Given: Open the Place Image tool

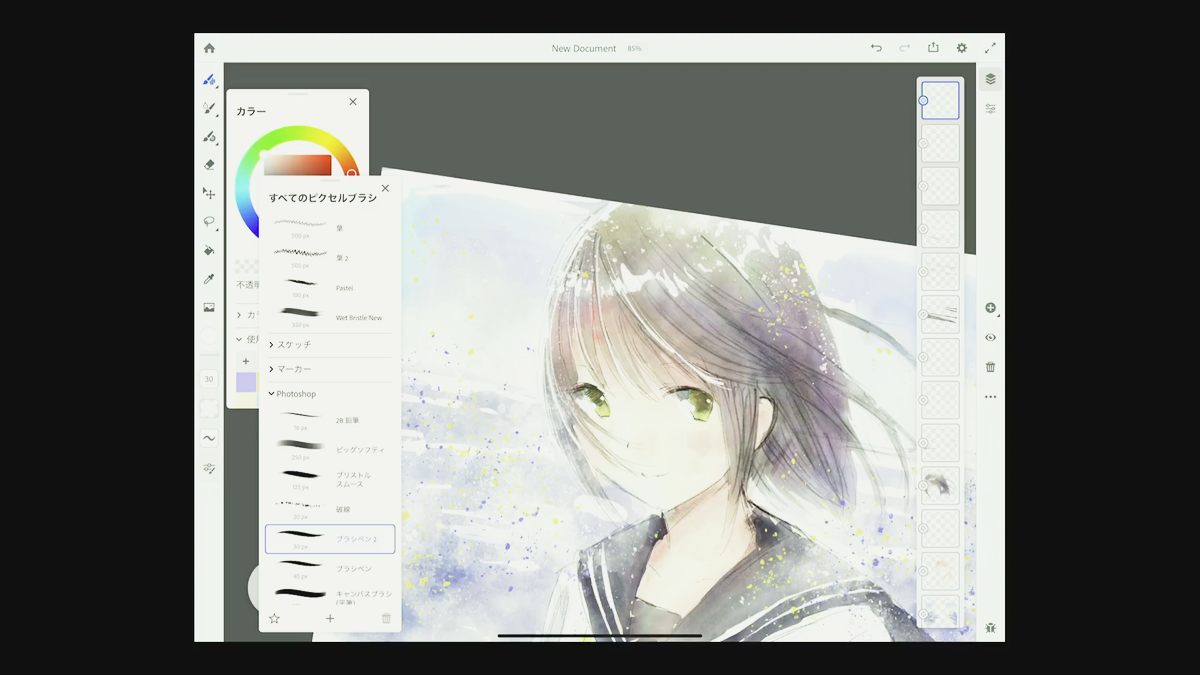Looking at the screenshot, I should (209, 308).
